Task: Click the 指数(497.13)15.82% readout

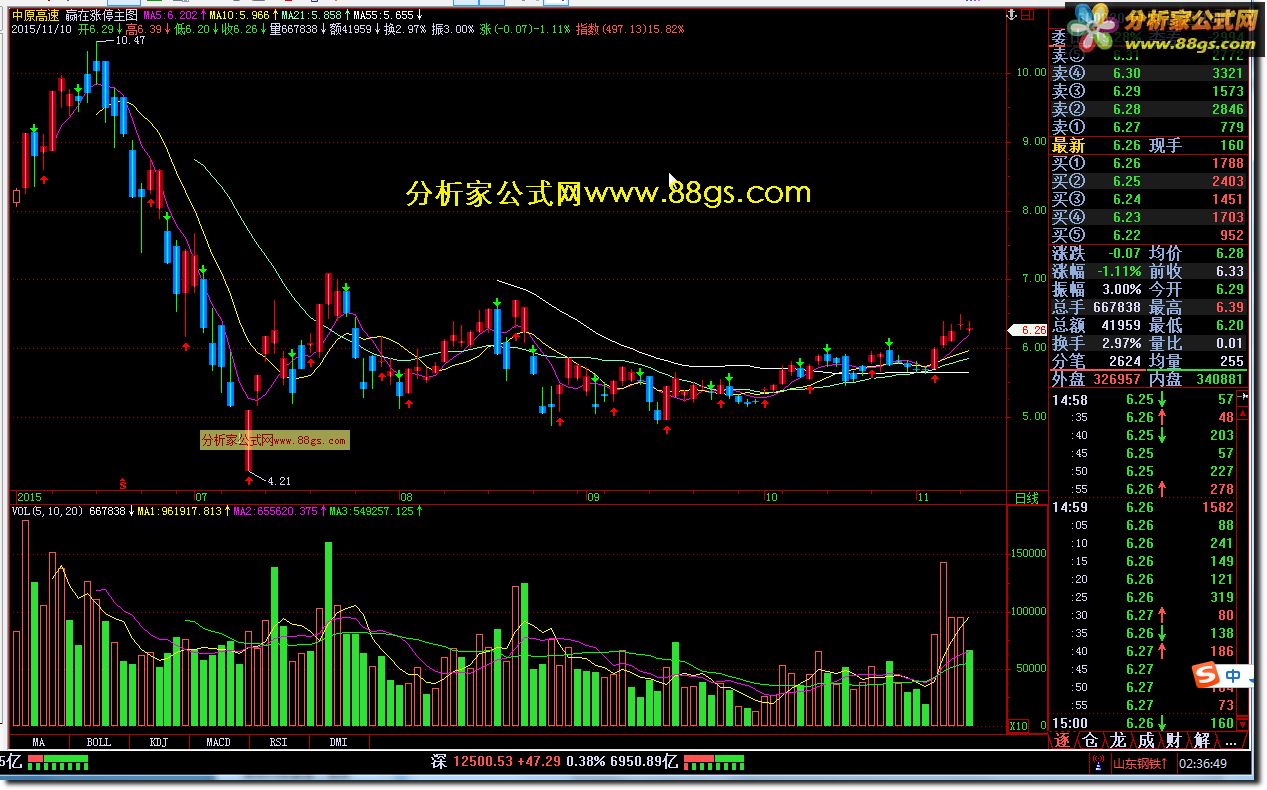Action: 631,29
